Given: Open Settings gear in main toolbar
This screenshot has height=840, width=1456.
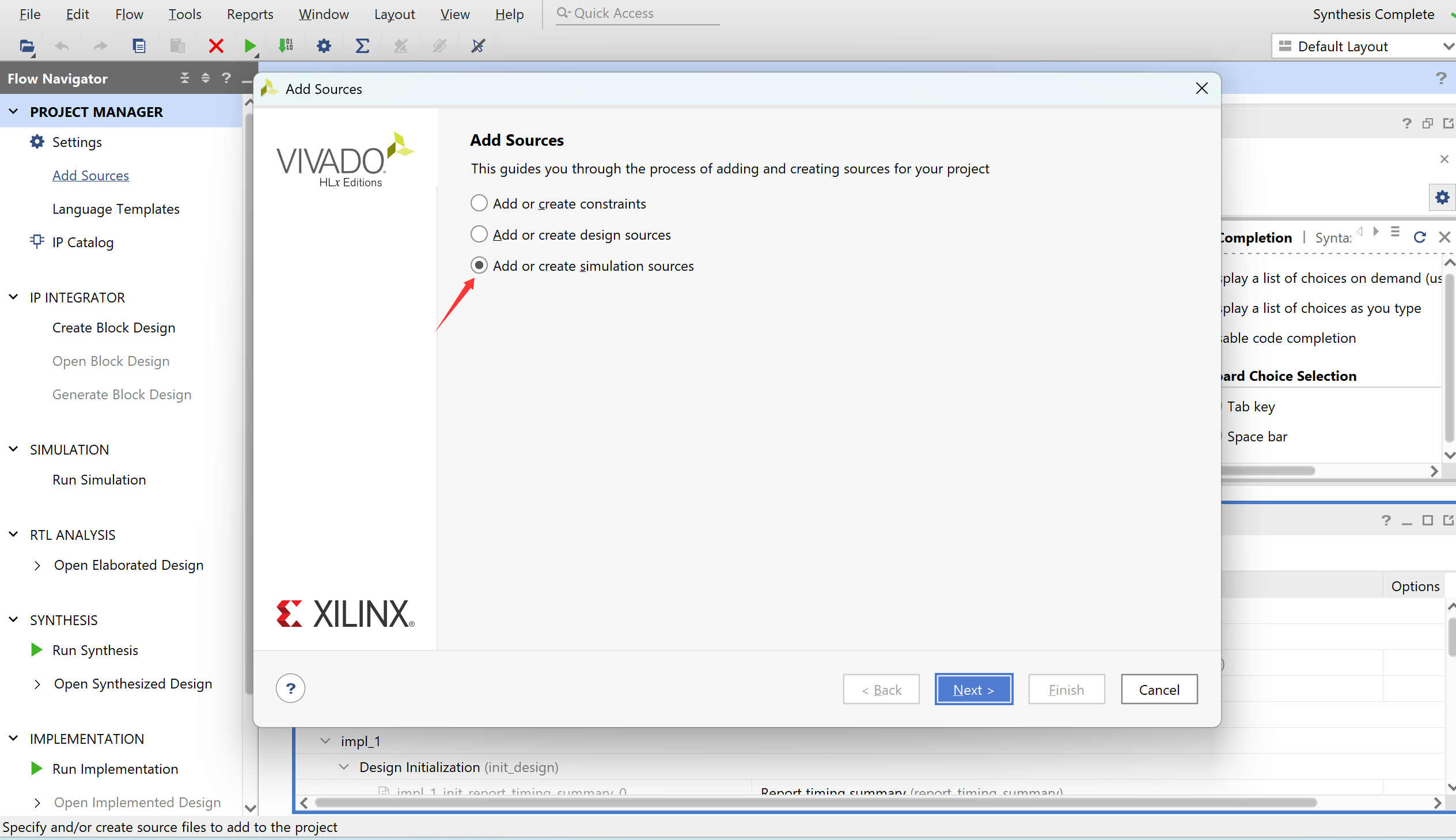Looking at the screenshot, I should (324, 46).
